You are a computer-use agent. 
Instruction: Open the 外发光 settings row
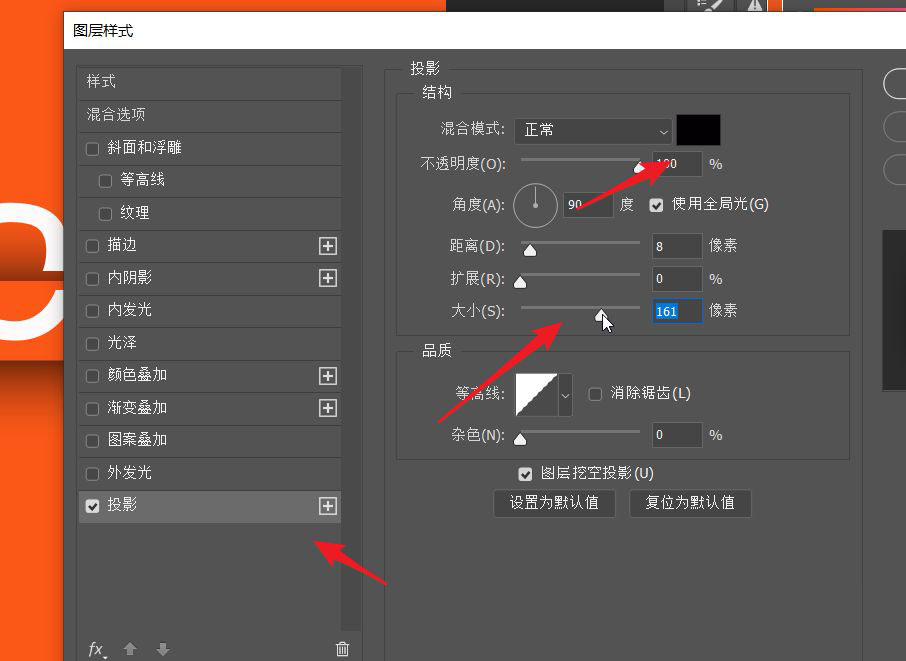click(x=210, y=473)
